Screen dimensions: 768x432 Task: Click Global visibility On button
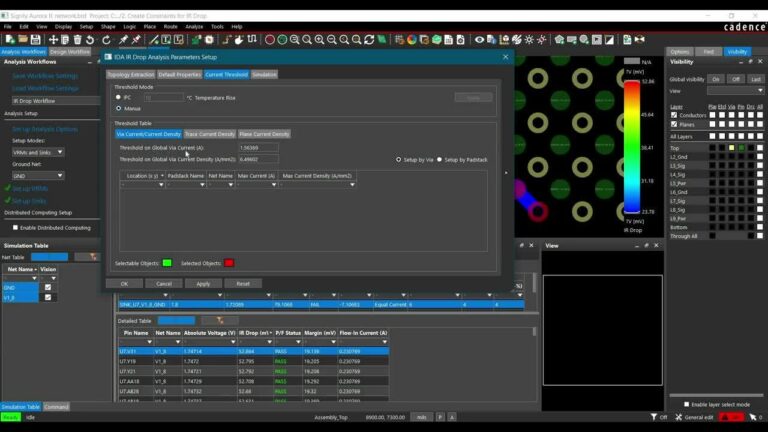click(716, 79)
